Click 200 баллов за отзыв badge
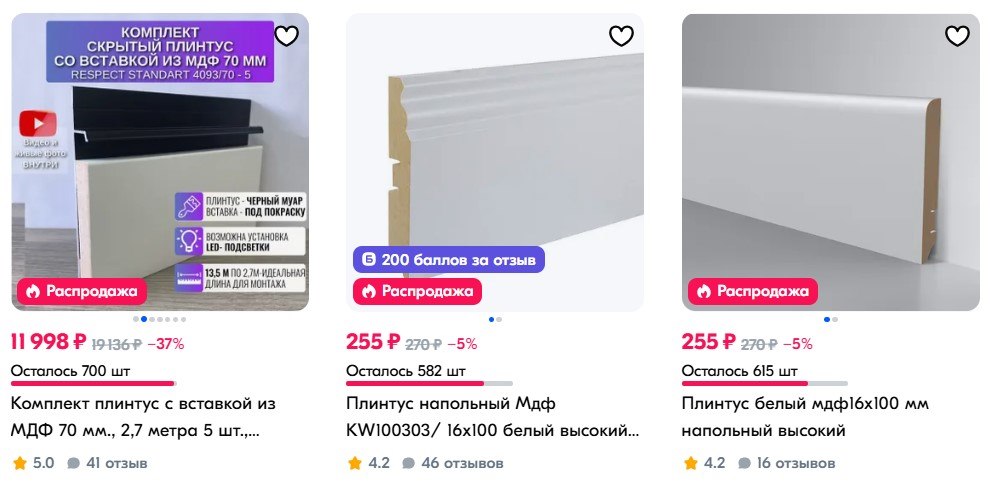The width and height of the screenshot is (990, 482). 448,260
